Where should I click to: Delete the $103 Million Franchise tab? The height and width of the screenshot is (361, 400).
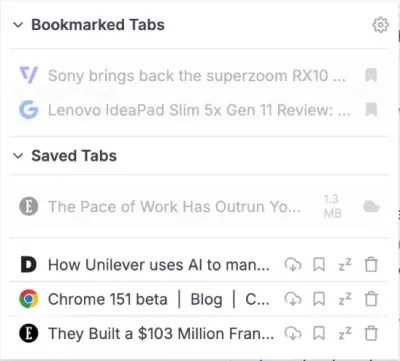(371, 333)
